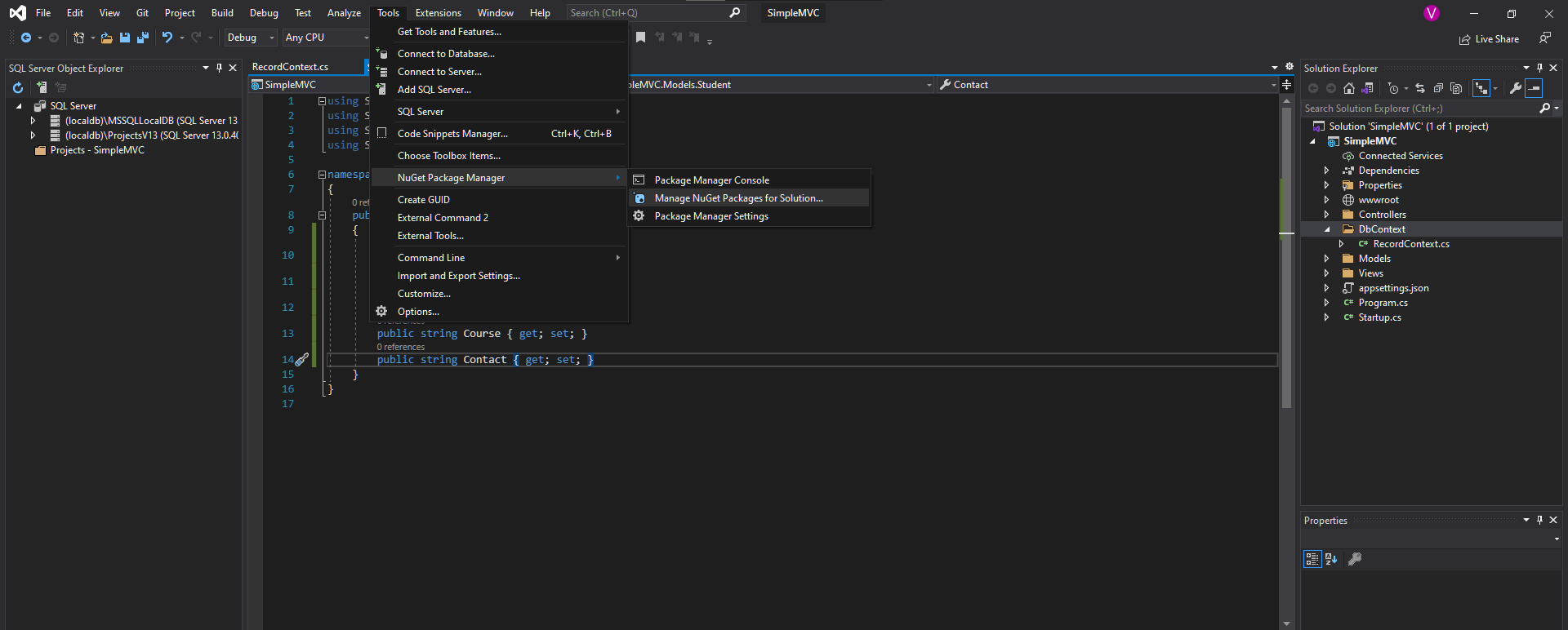The height and width of the screenshot is (630, 1568).
Task: Select appsettings.json file
Action: click(x=1393, y=288)
